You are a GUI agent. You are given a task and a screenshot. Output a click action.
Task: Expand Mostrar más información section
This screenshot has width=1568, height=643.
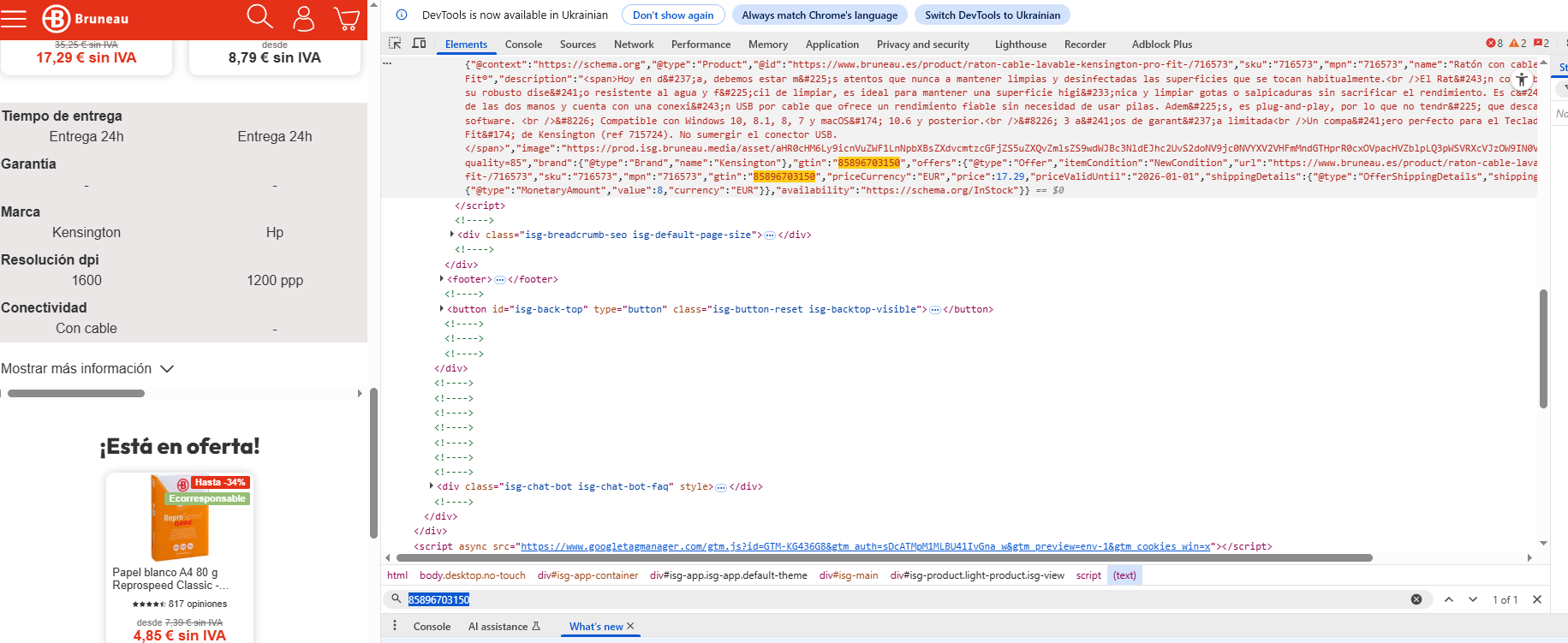[87, 368]
